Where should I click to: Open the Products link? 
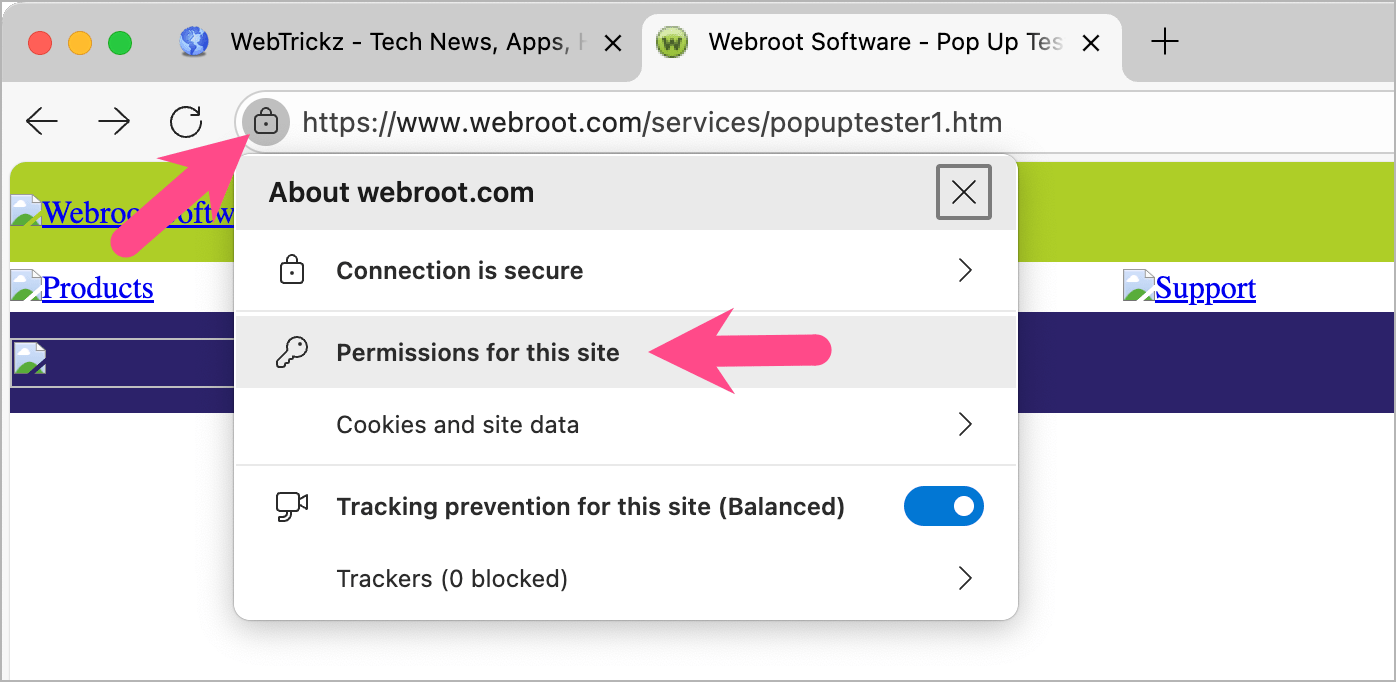[x=97, y=288]
